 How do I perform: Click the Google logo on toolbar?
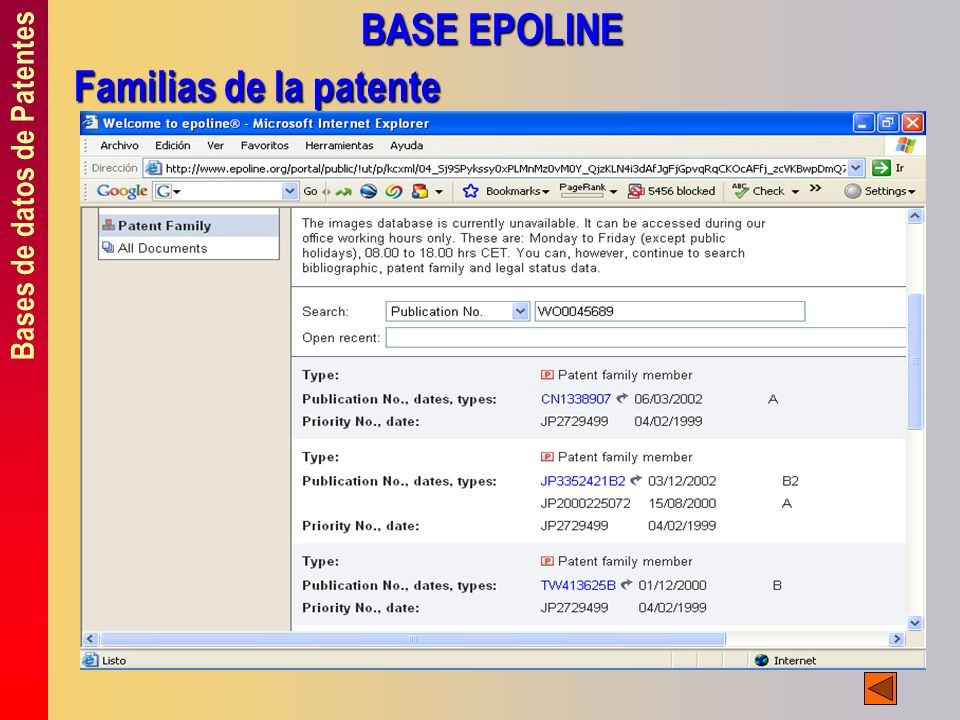point(122,191)
